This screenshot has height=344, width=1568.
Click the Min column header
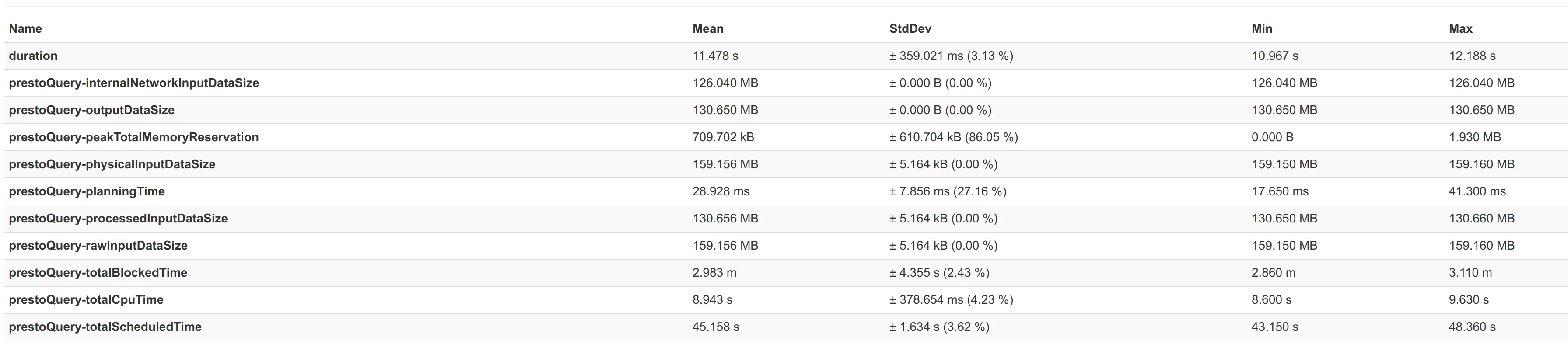click(1261, 28)
